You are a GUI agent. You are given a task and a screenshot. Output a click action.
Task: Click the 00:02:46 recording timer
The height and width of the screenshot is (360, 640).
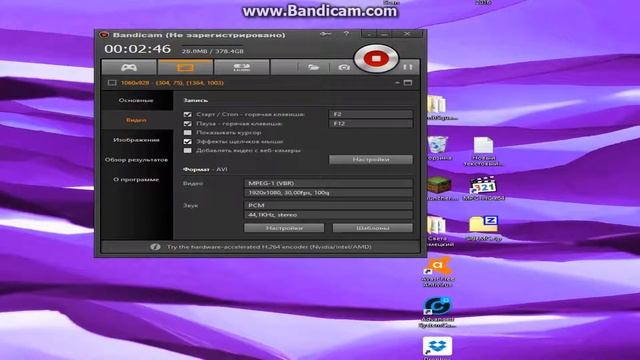point(138,49)
